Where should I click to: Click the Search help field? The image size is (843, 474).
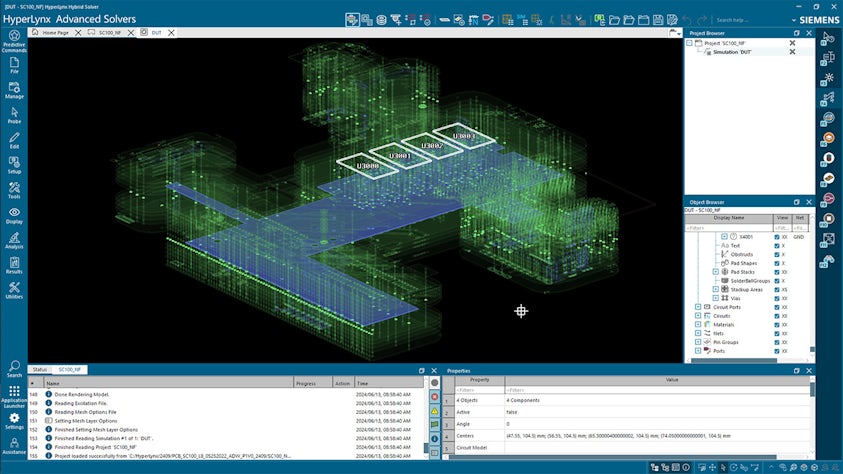[x=752, y=20]
